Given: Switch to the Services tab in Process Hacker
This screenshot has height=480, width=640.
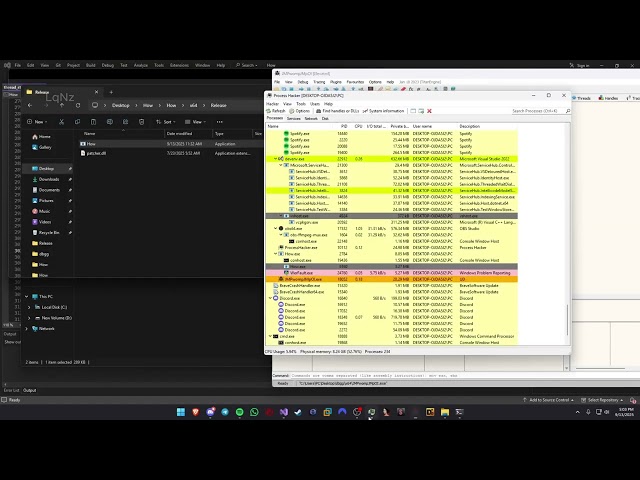Looking at the screenshot, I should (293, 118).
